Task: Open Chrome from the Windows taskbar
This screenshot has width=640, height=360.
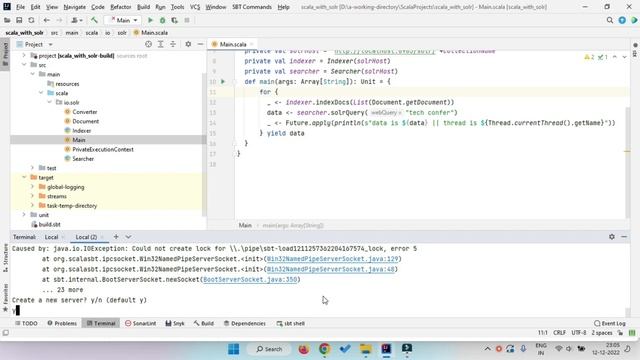Action: [x=324, y=349]
